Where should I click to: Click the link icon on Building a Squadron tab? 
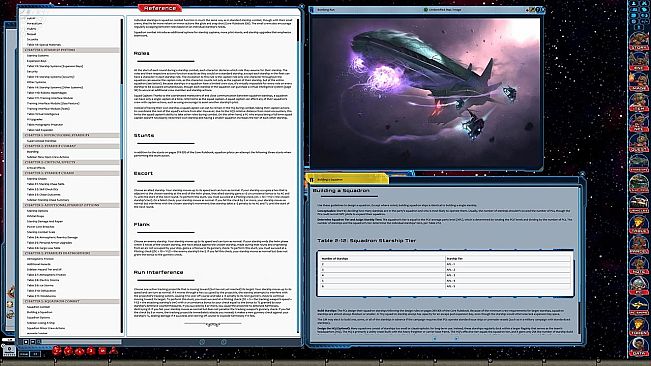311,180
